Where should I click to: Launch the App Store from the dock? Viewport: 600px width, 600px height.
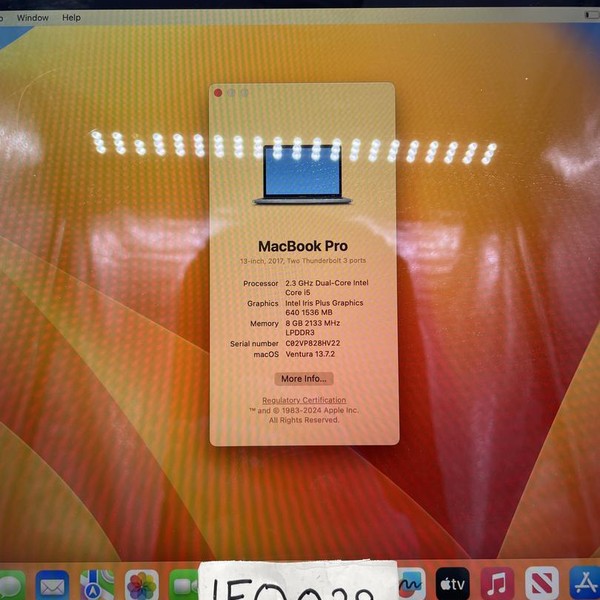click(x=584, y=583)
